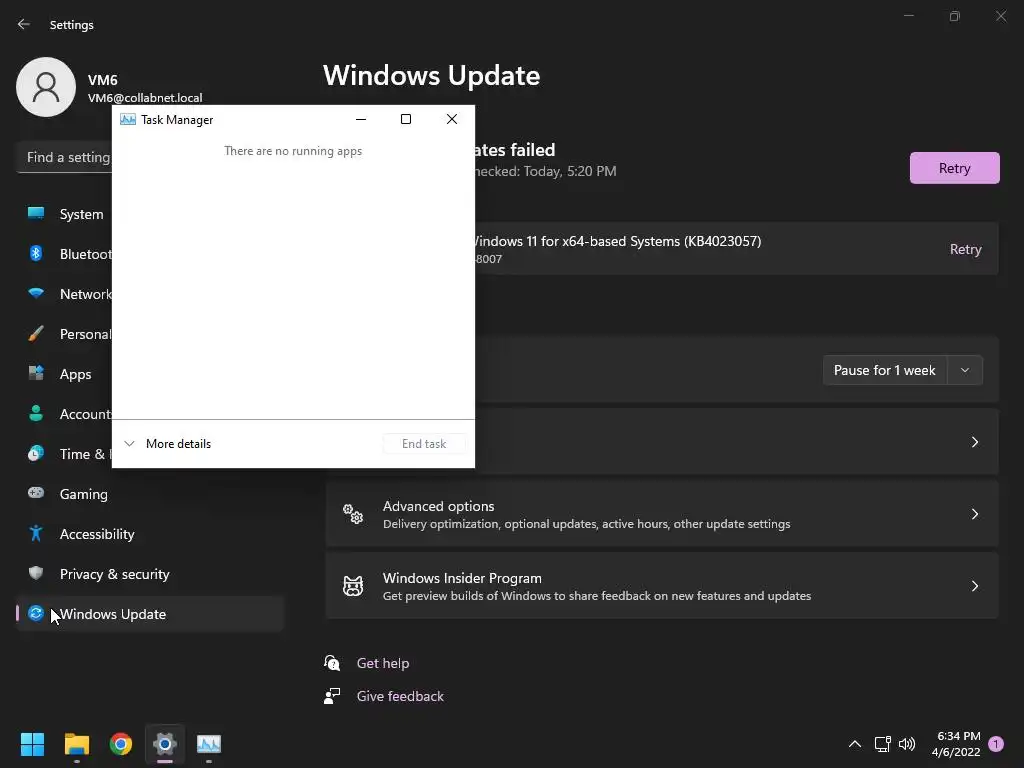
Task: Open the Windows Update settings section
Action: point(150,614)
